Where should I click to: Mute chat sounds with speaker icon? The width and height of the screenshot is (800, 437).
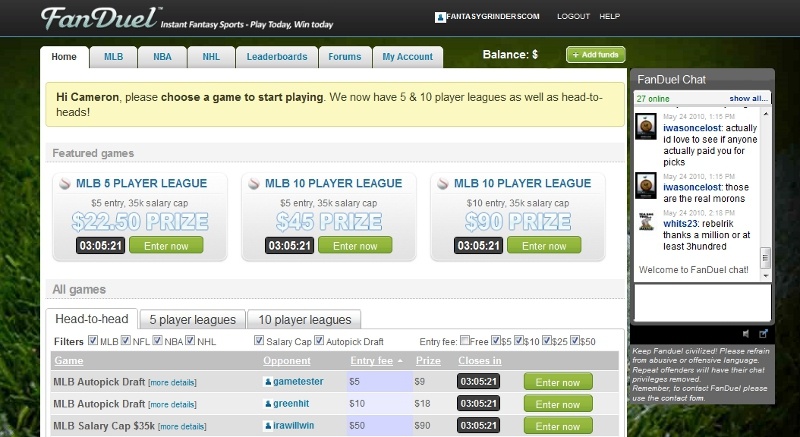point(746,333)
